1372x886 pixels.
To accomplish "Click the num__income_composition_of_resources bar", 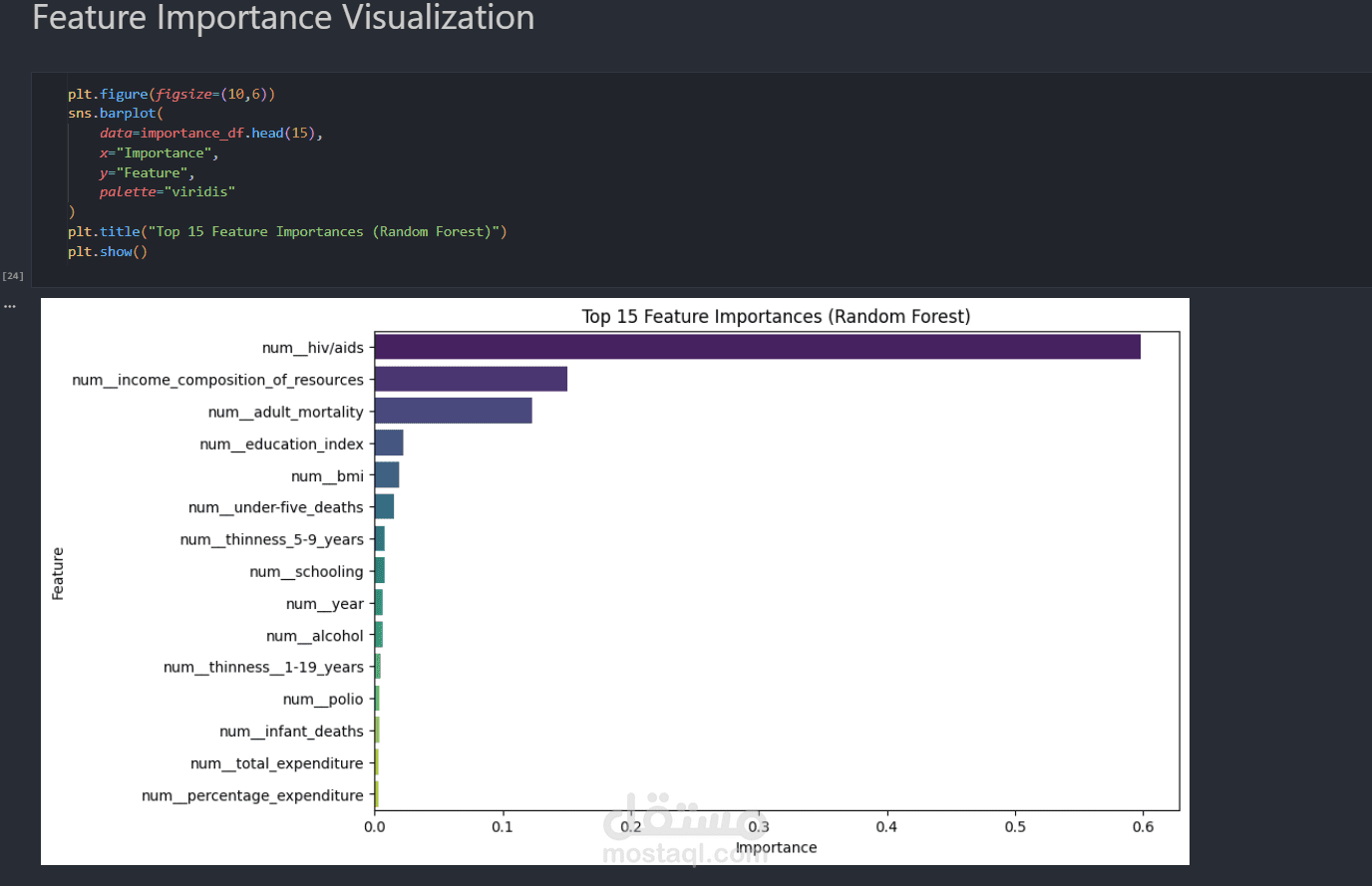I will (x=471, y=379).
